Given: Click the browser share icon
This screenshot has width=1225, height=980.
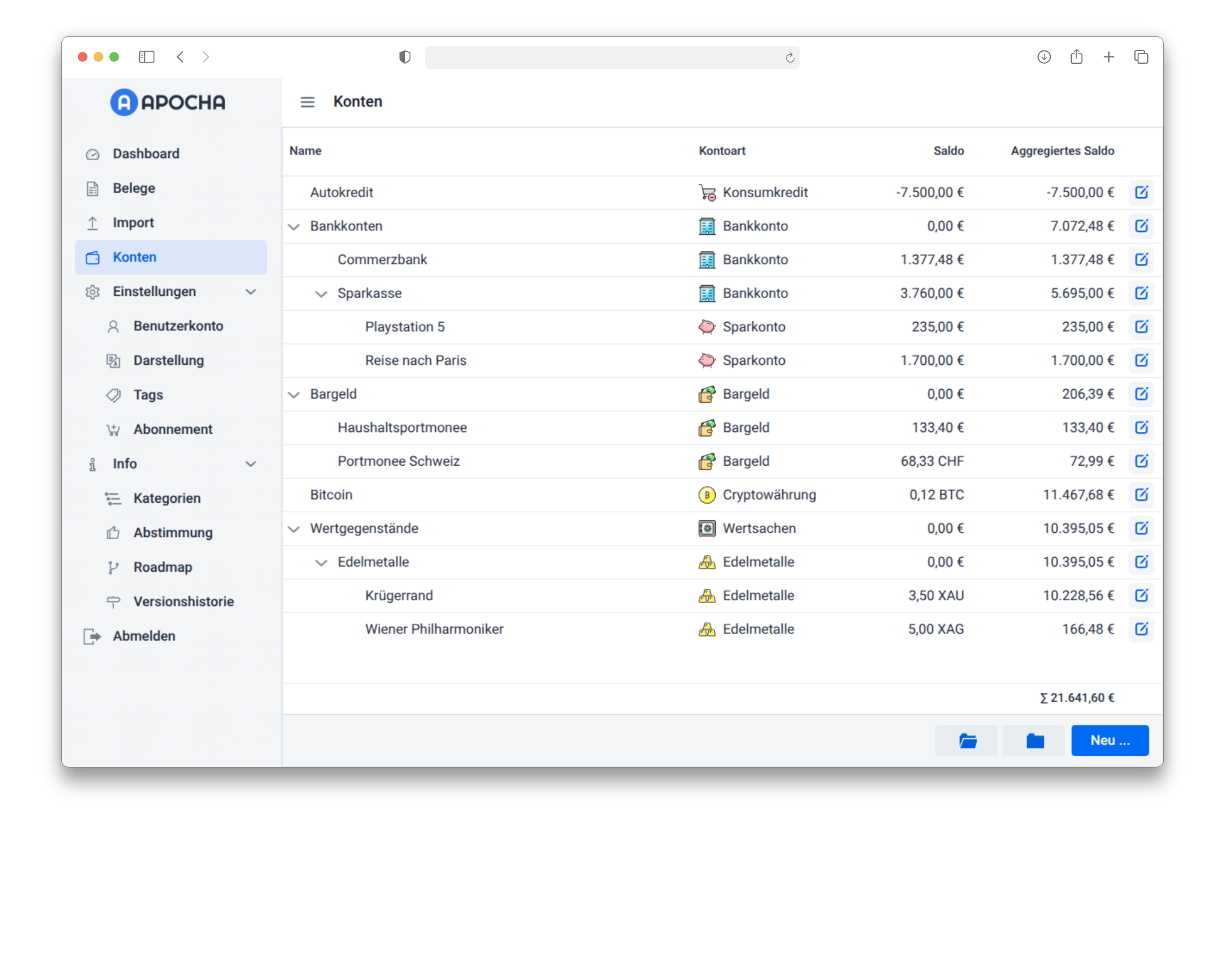Looking at the screenshot, I should point(1076,57).
